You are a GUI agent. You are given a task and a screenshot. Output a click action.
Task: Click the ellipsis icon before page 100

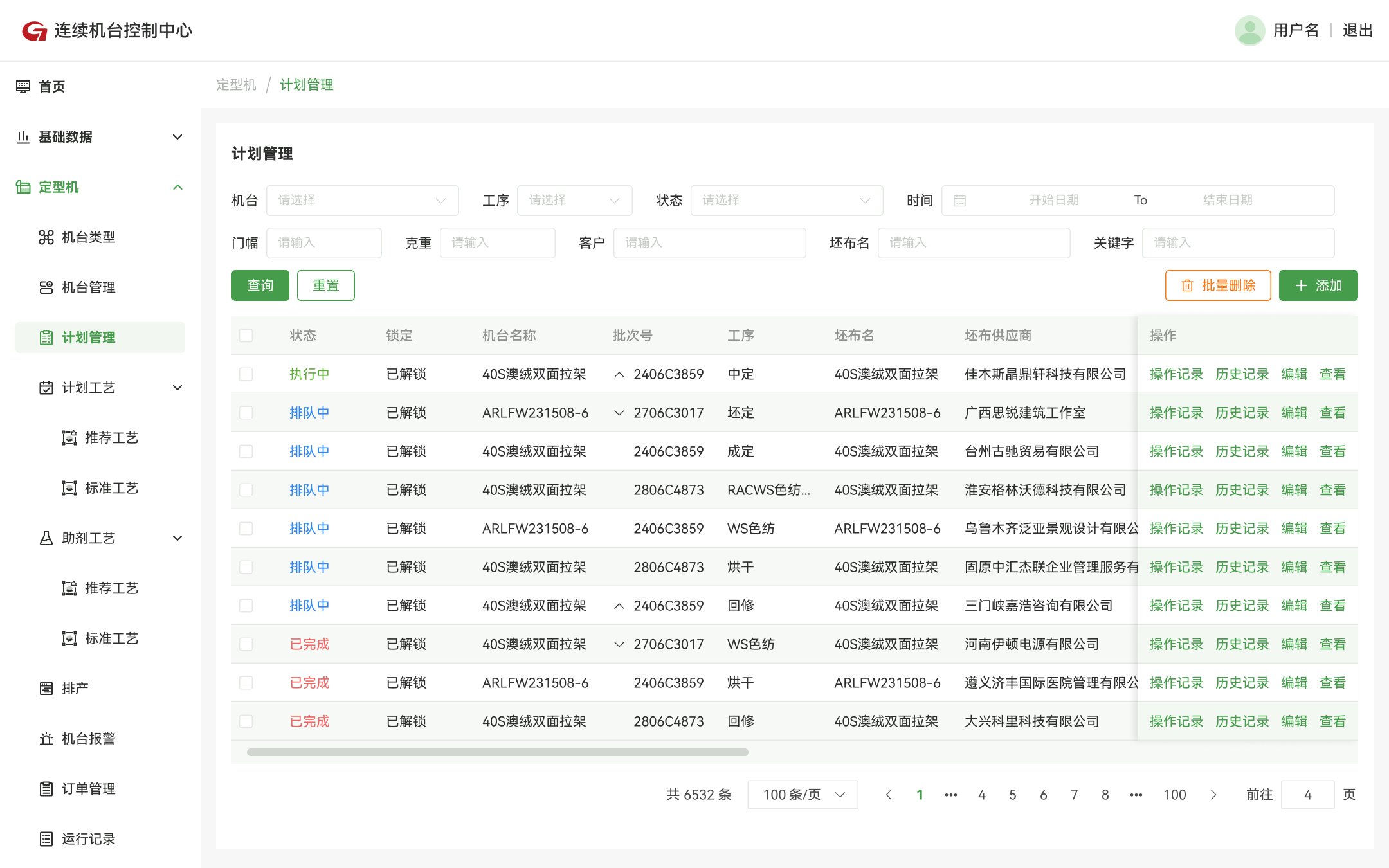pos(1136,795)
